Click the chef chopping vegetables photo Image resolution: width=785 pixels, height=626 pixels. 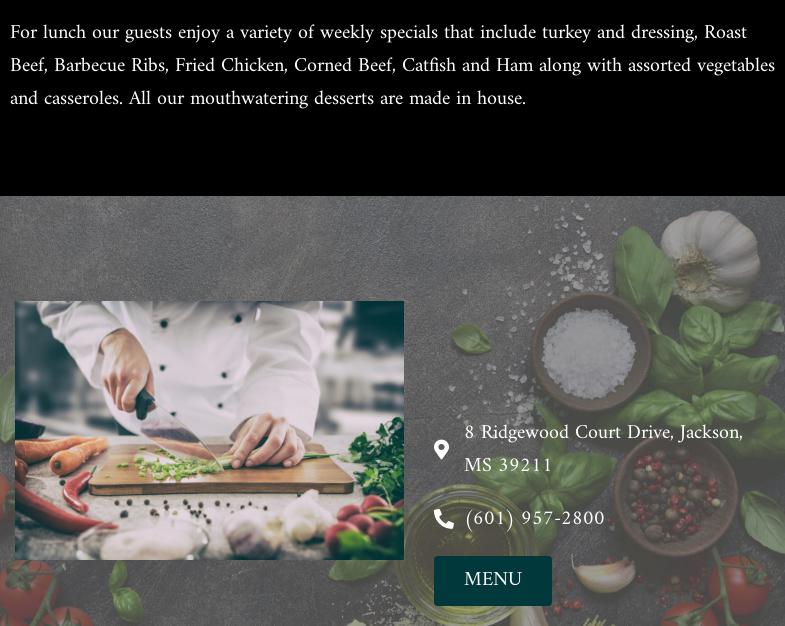(x=209, y=430)
